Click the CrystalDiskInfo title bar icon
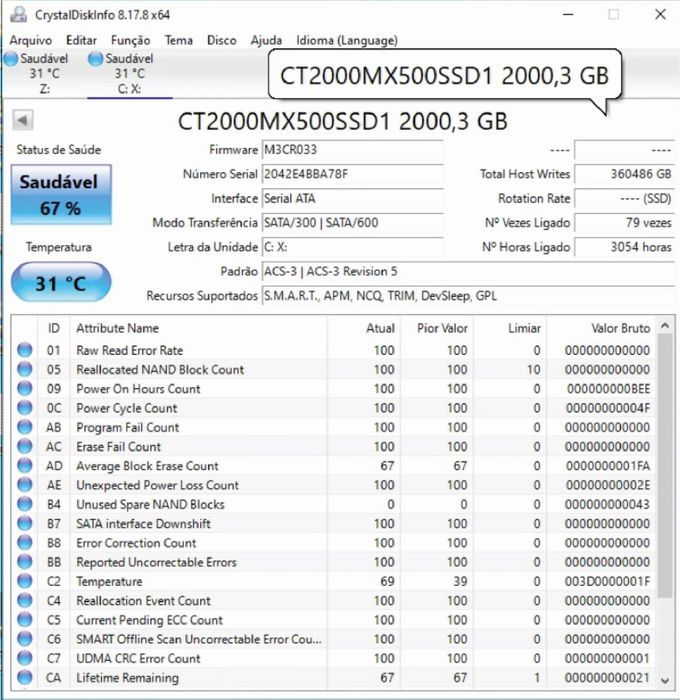The height and width of the screenshot is (700, 680). (x=19, y=15)
